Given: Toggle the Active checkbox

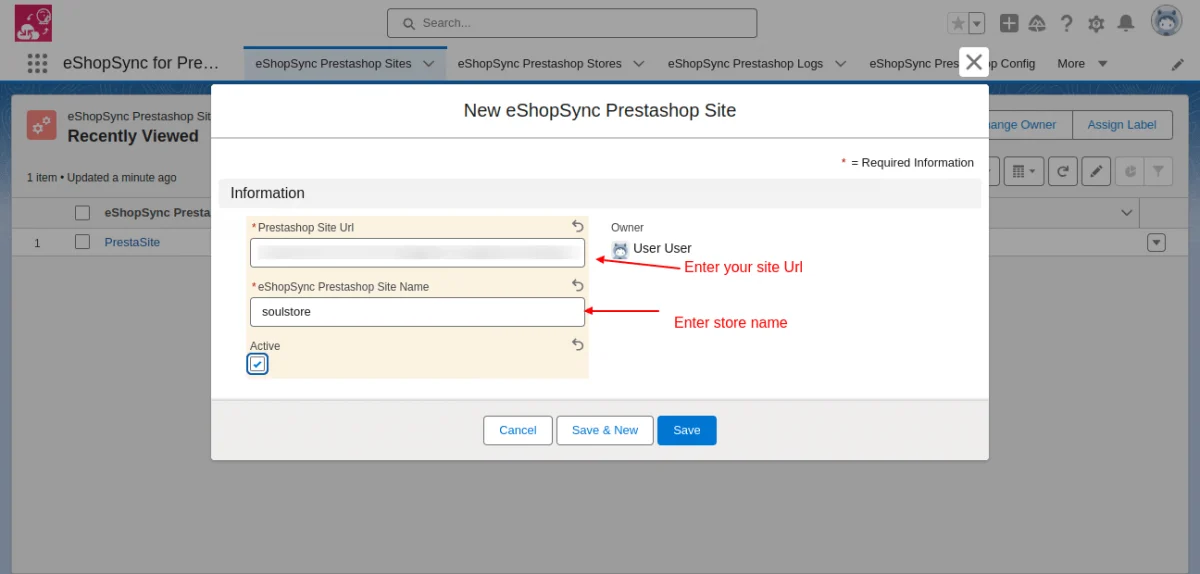Looking at the screenshot, I should pyautogui.click(x=258, y=364).
